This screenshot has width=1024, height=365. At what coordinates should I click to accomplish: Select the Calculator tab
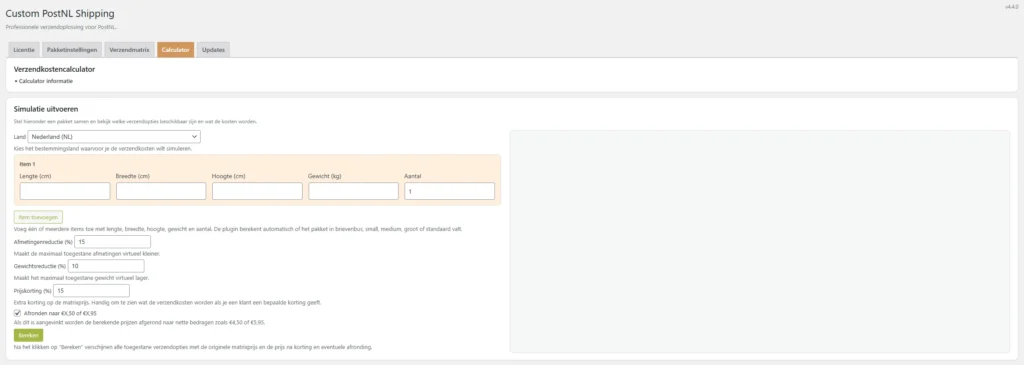click(176, 50)
